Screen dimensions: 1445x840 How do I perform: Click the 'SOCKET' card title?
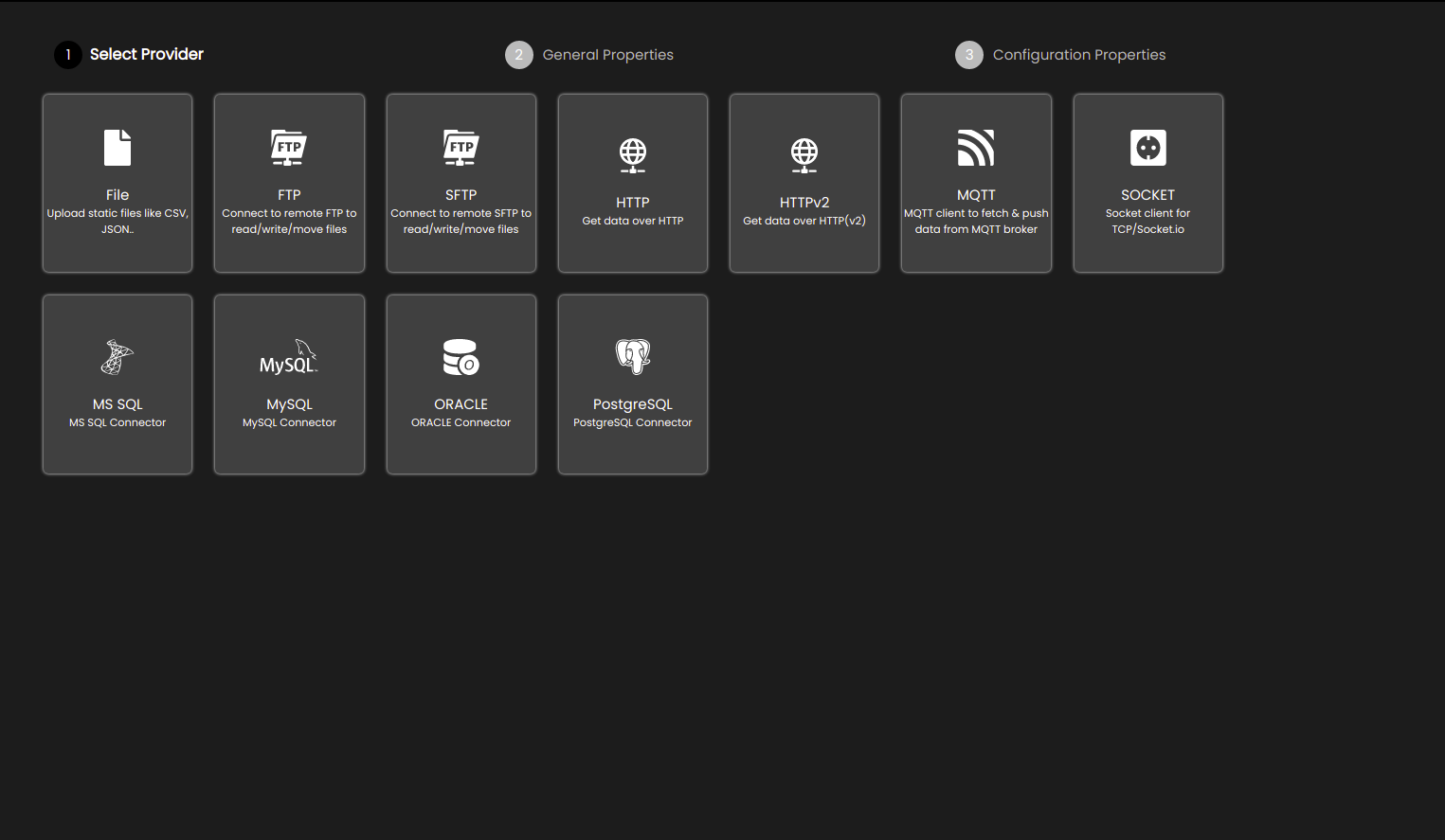tap(1148, 195)
